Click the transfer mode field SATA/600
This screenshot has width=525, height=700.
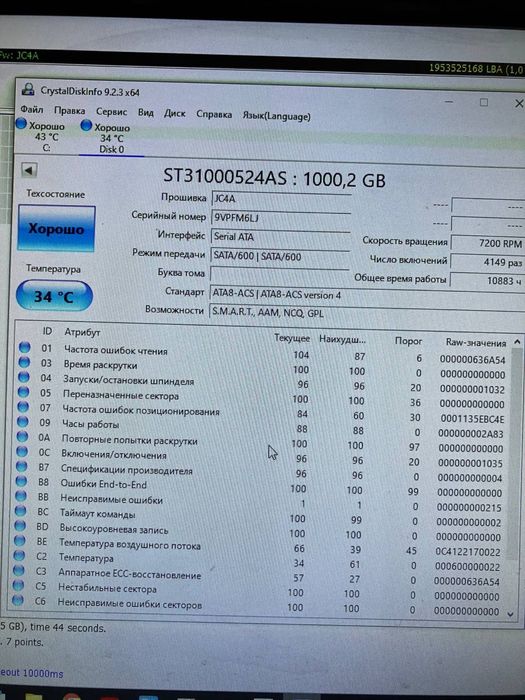click(279, 256)
